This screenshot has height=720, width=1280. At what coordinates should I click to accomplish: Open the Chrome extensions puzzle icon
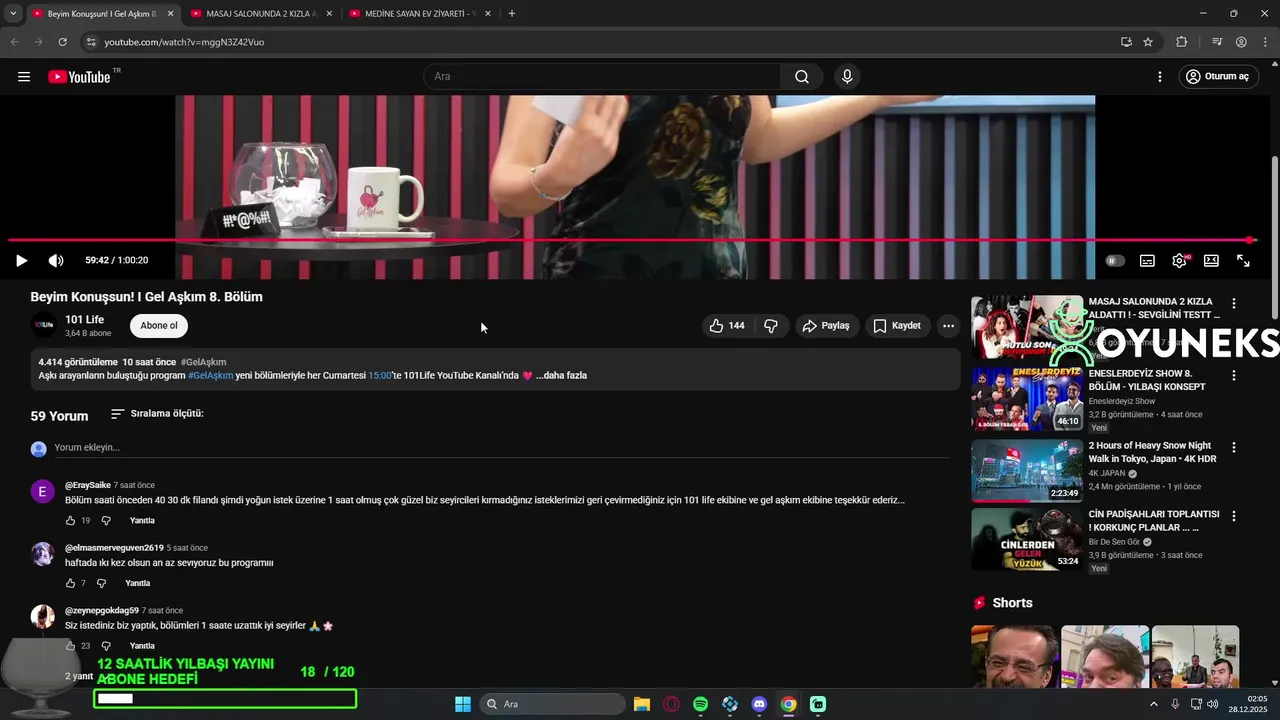tap(1182, 42)
